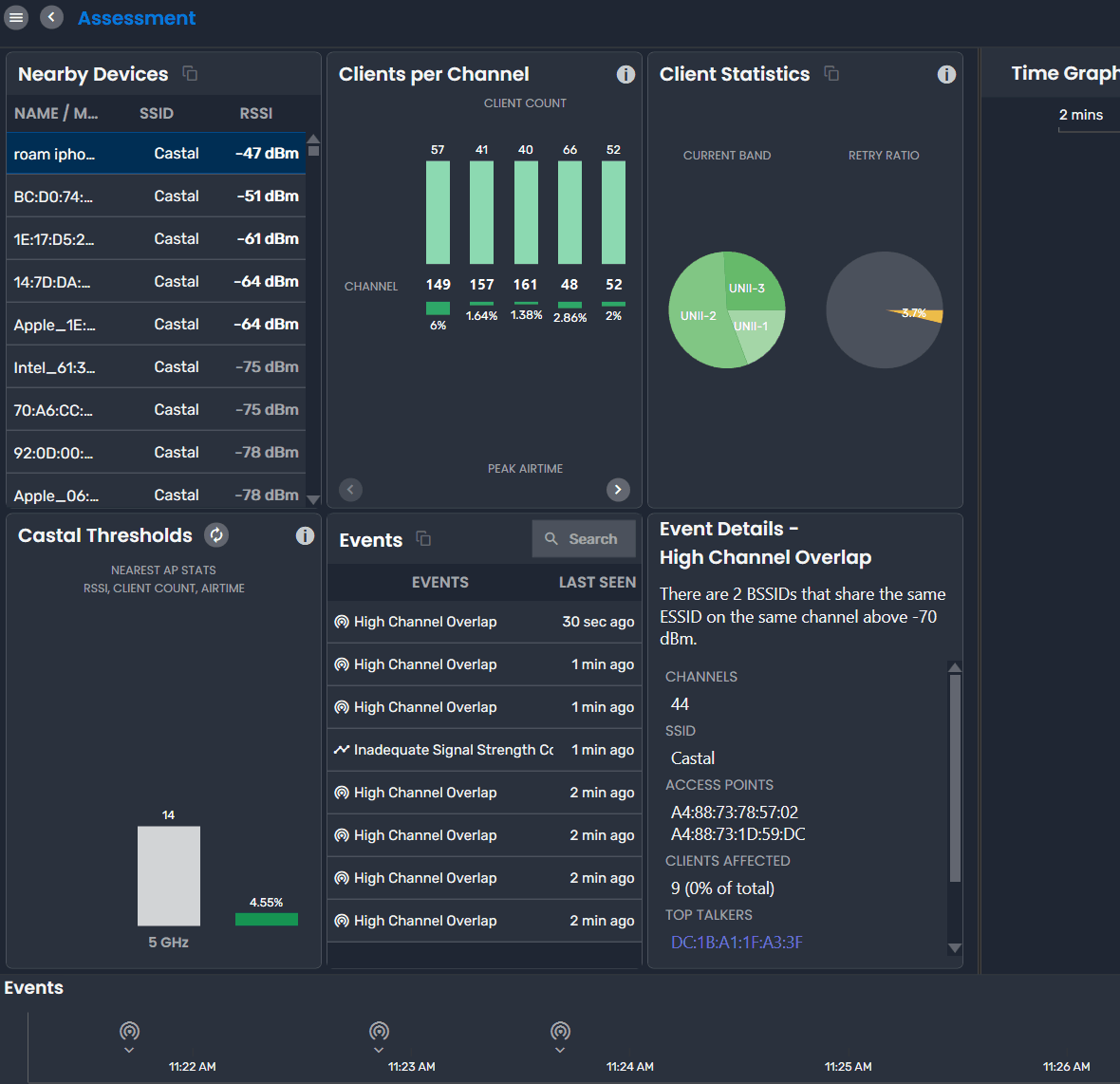Viewport: 1120px width, 1084px height.
Task: Open the 2 mins time interval dropdown
Action: 1081,115
